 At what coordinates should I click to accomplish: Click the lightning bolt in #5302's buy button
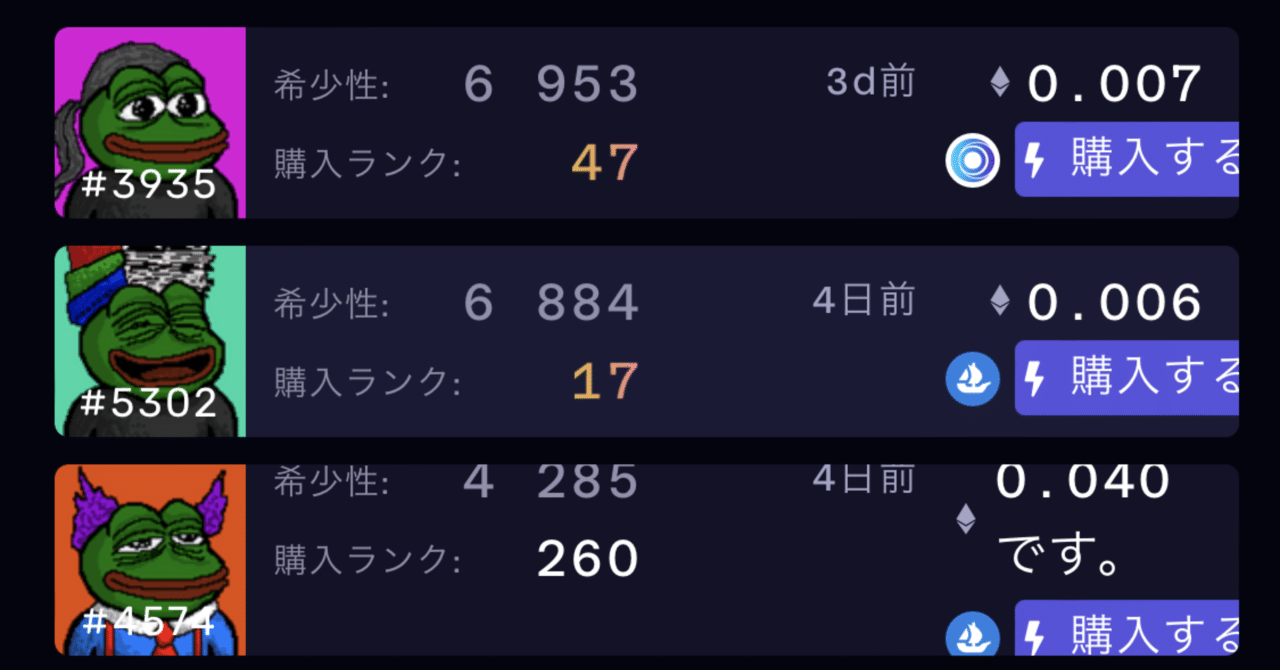[1032, 380]
